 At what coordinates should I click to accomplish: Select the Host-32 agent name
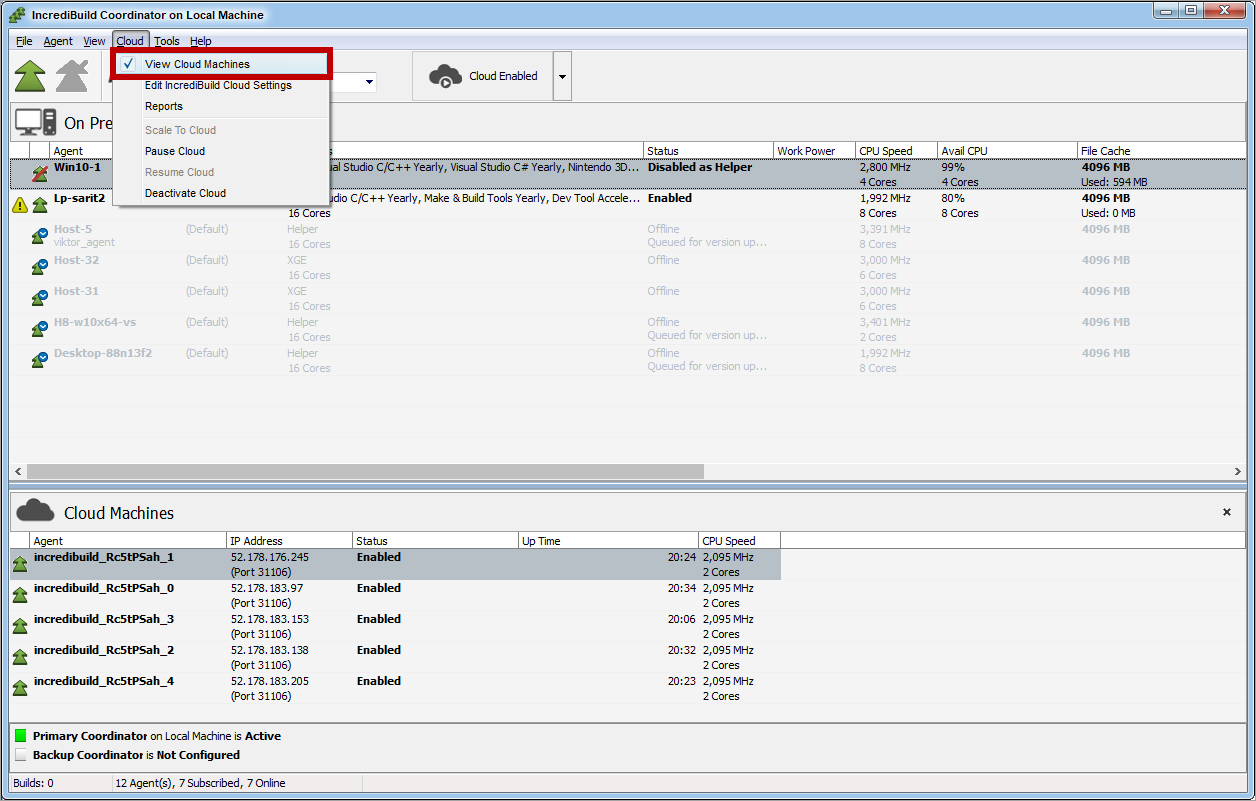[x=76, y=260]
